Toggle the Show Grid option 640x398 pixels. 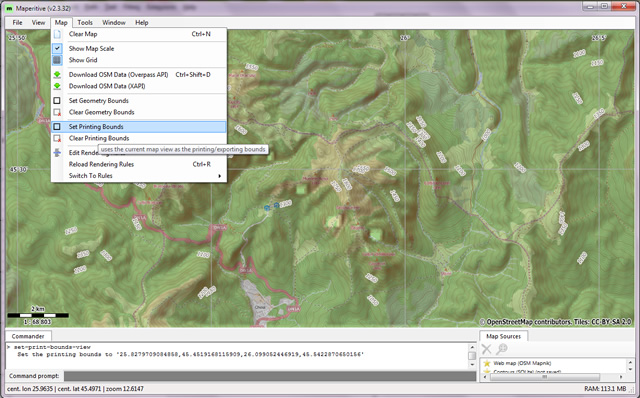click(x=57, y=60)
